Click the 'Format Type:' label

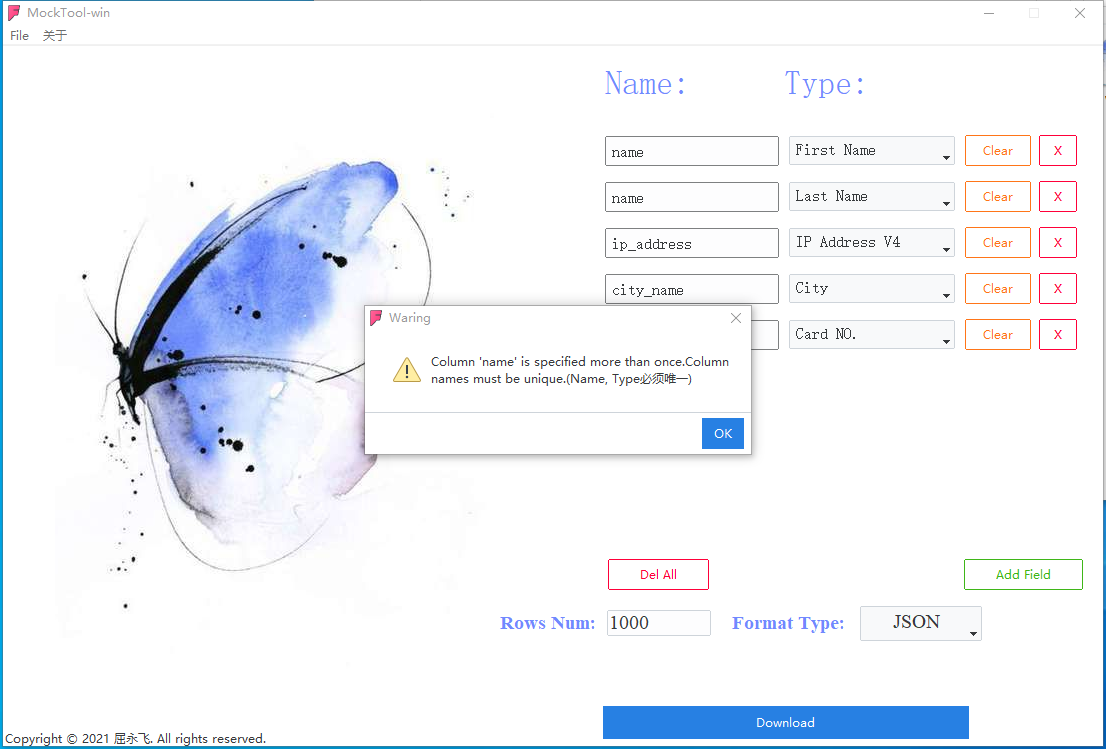coord(788,623)
